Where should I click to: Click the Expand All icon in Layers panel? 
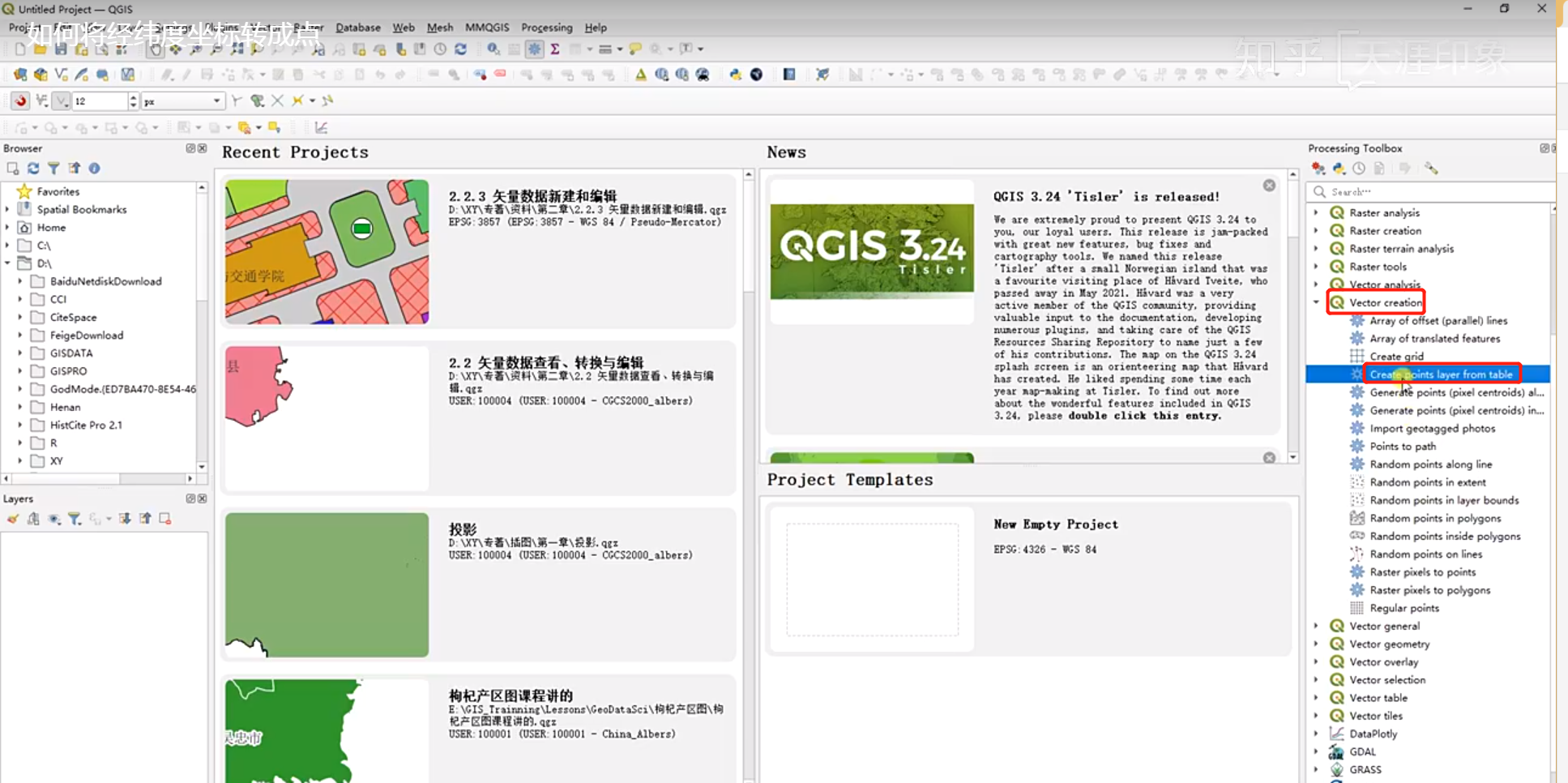(x=125, y=519)
